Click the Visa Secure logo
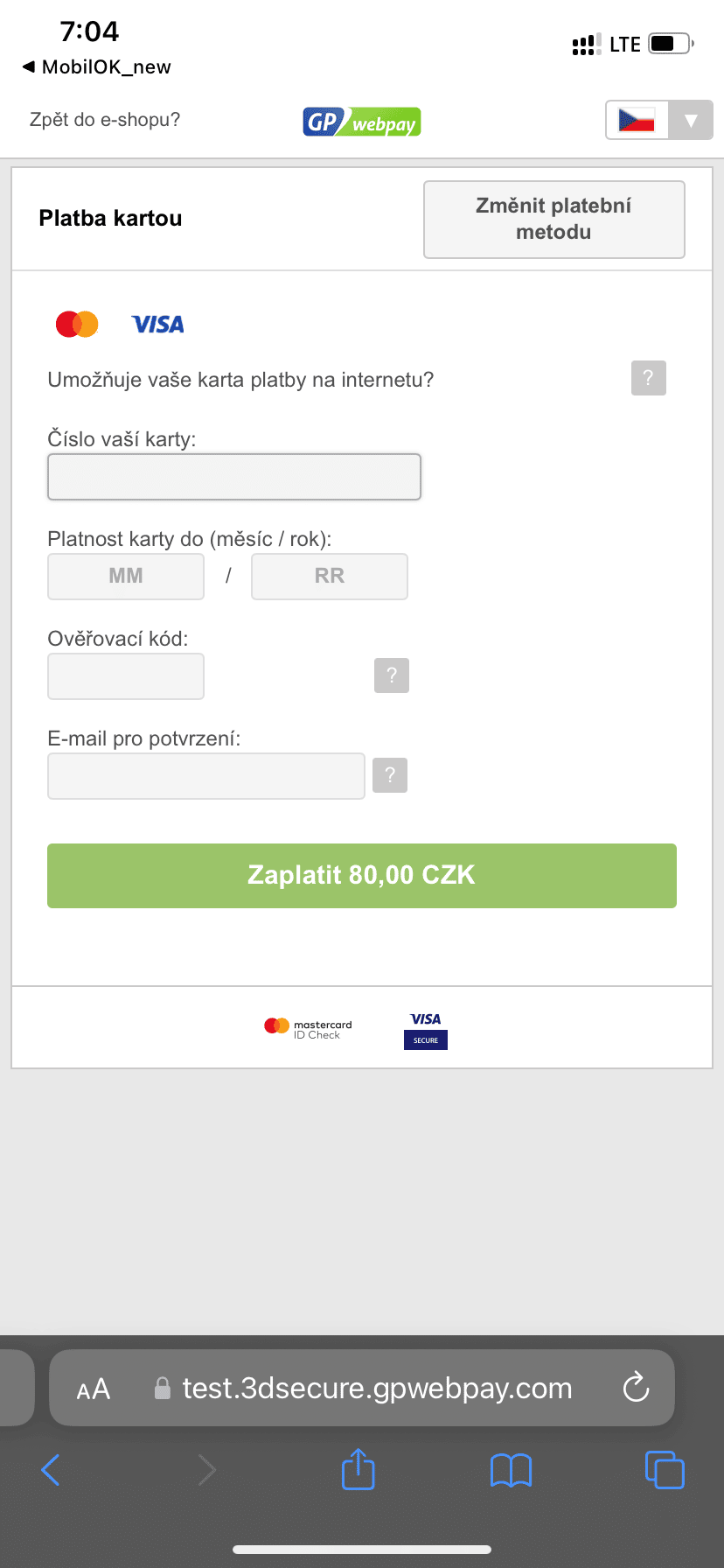This screenshot has width=724, height=1568. click(426, 1031)
